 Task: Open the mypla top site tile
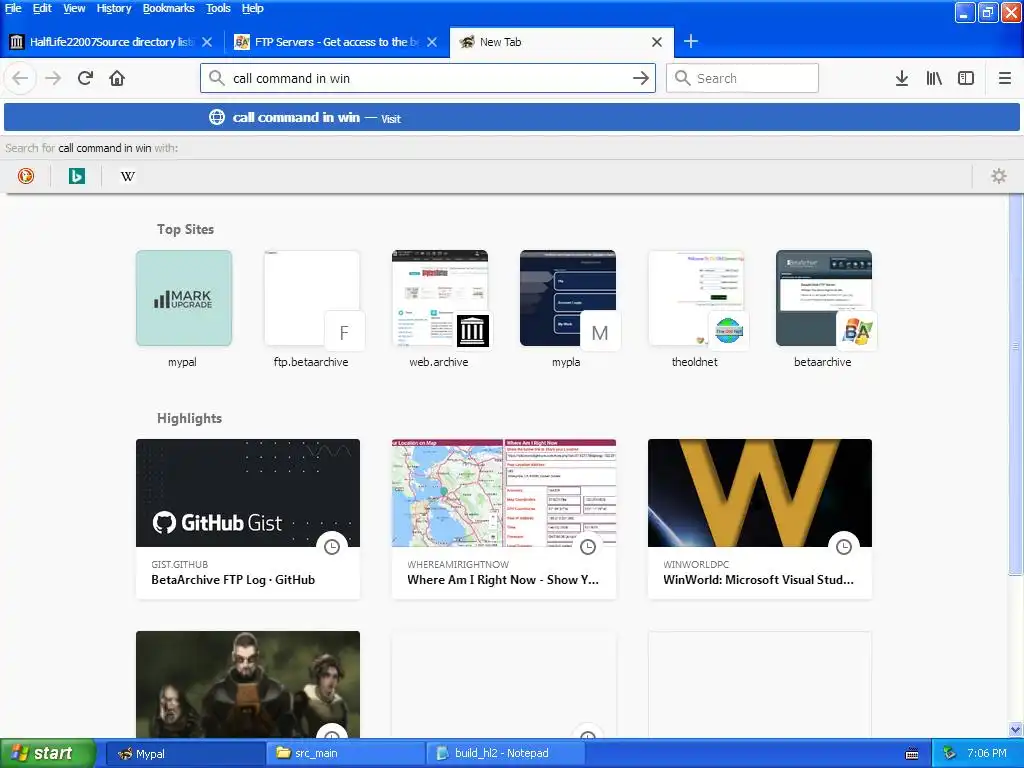[568, 298]
